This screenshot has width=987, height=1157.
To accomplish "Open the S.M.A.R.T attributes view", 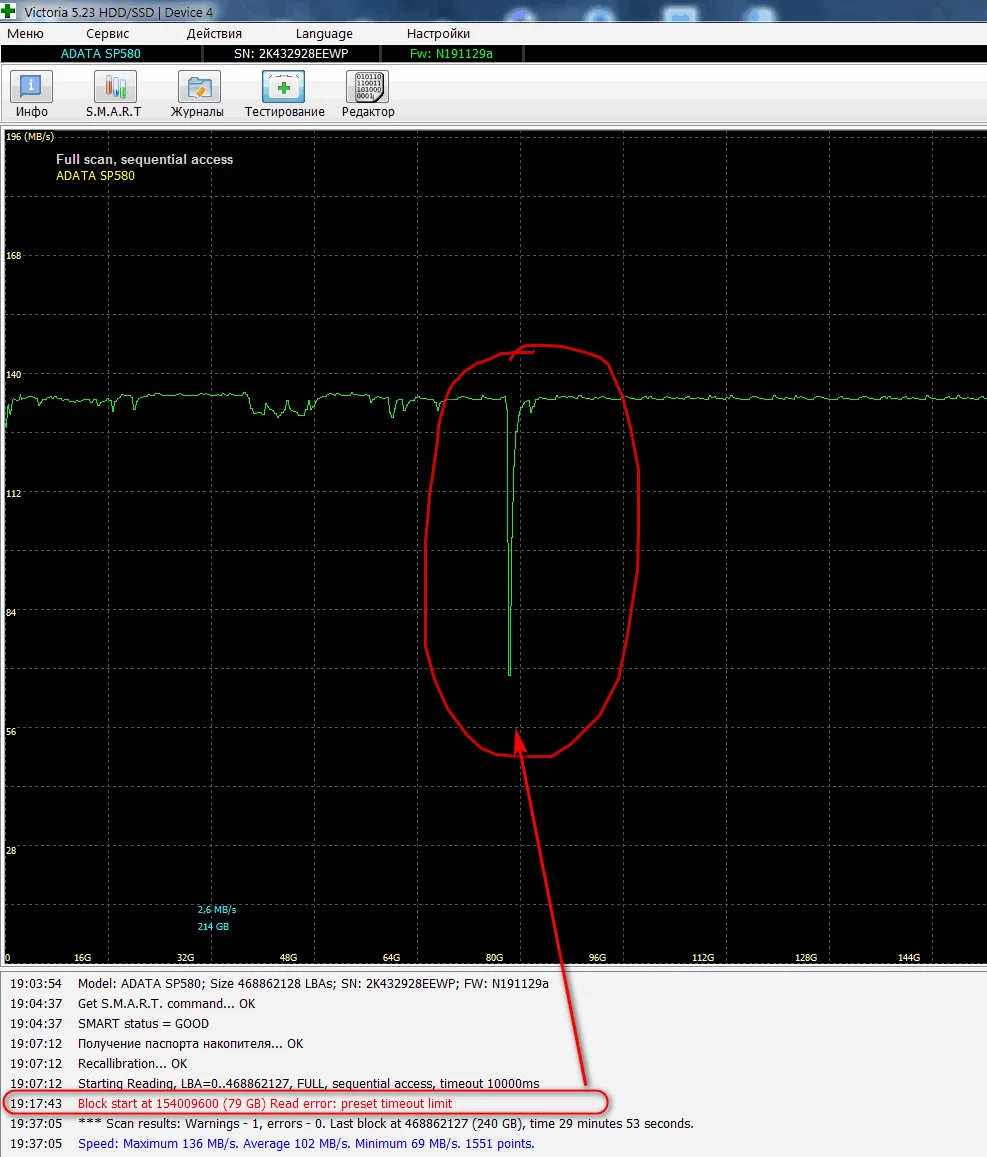I will click(114, 94).
